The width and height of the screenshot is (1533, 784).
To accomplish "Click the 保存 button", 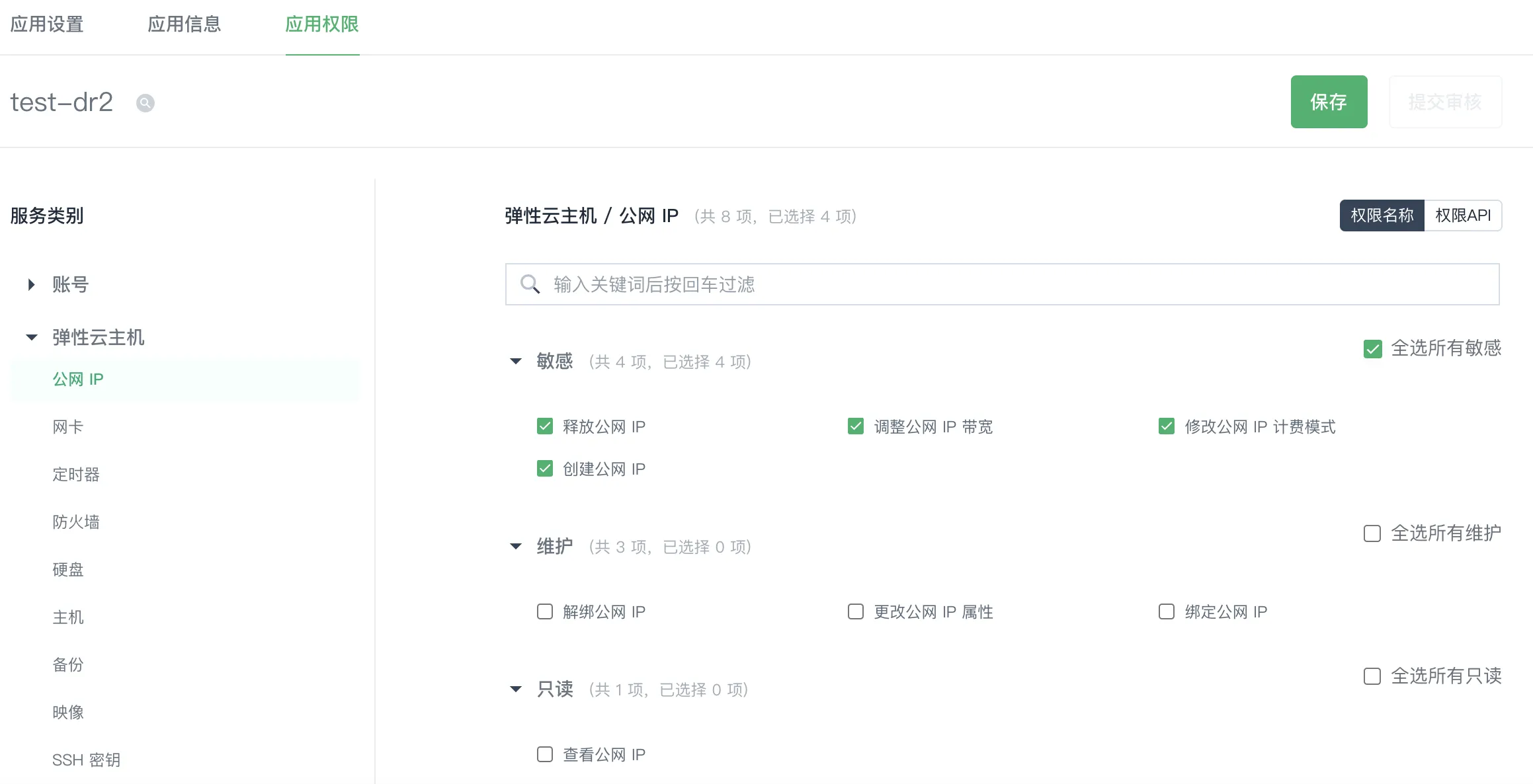I will tap(1329, 102).
